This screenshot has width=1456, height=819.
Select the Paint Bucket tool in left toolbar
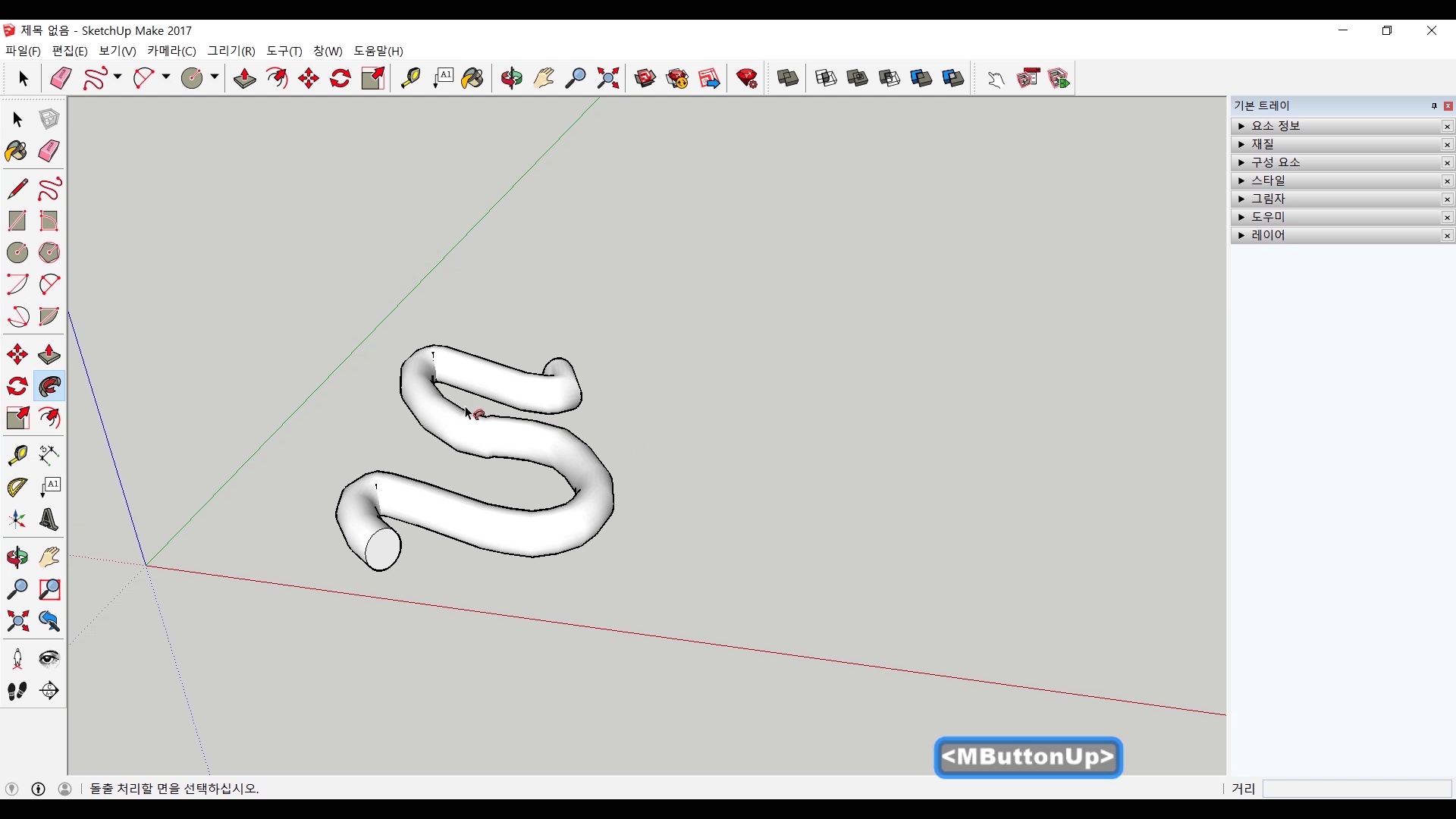[17, 151]
